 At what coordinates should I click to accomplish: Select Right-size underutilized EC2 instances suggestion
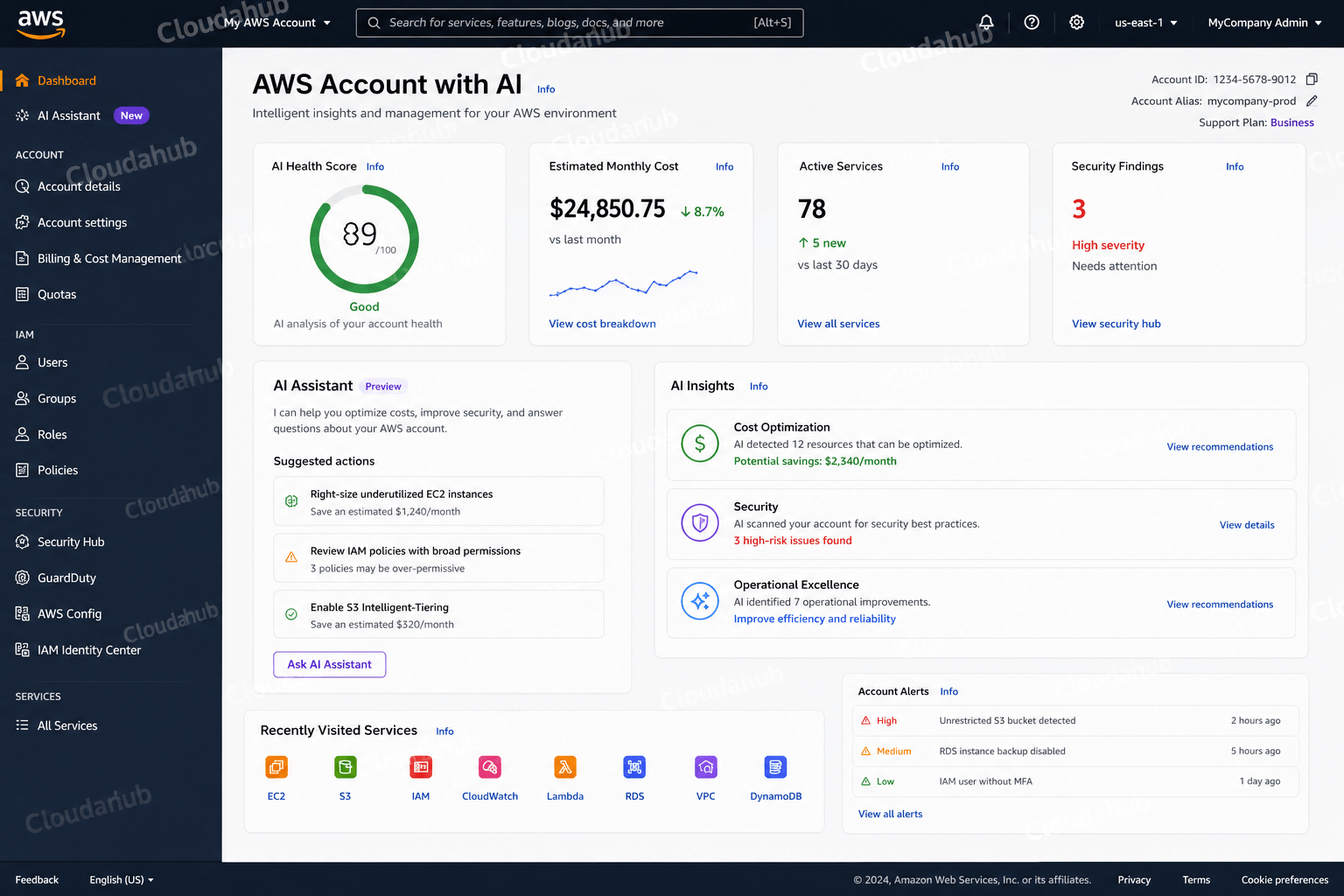click(x=438, y=501)
